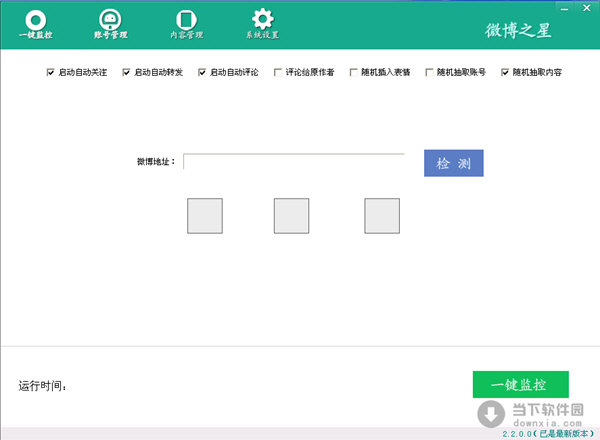Click the middle gray square box
This screenshot has height=440, width=600.
tap(291, 216)
